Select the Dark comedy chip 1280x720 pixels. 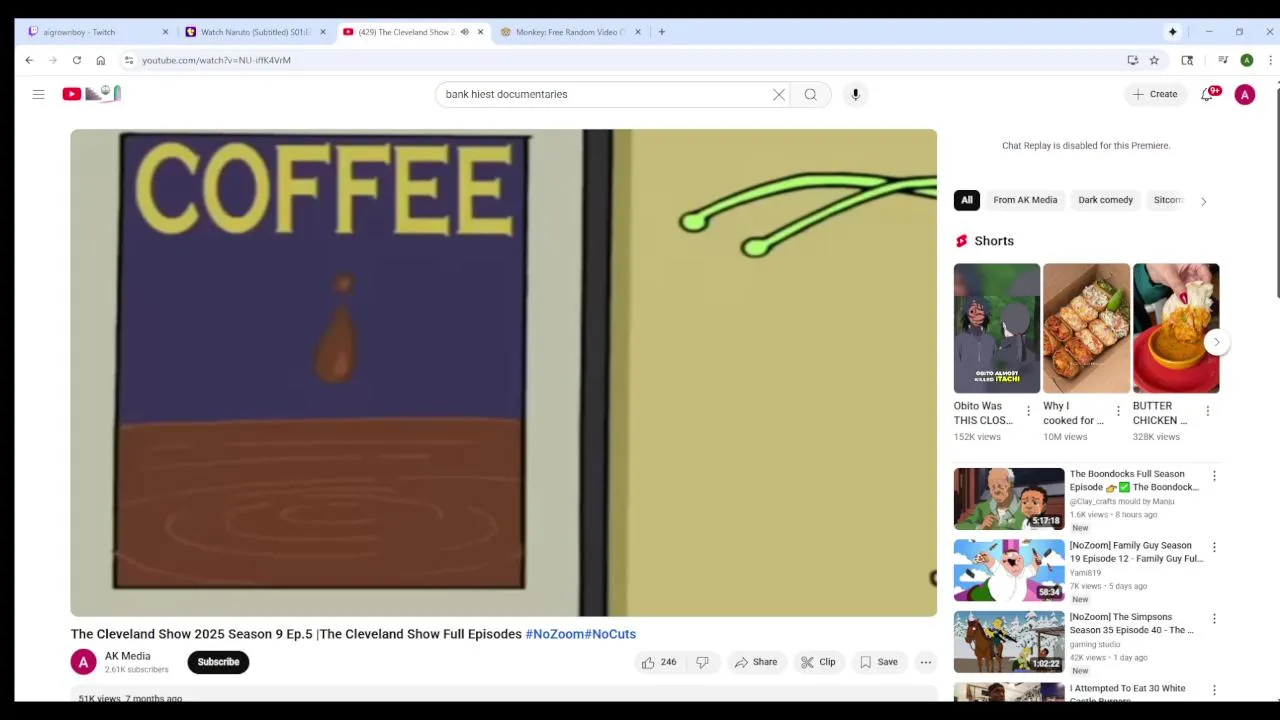click(1105, 200)
